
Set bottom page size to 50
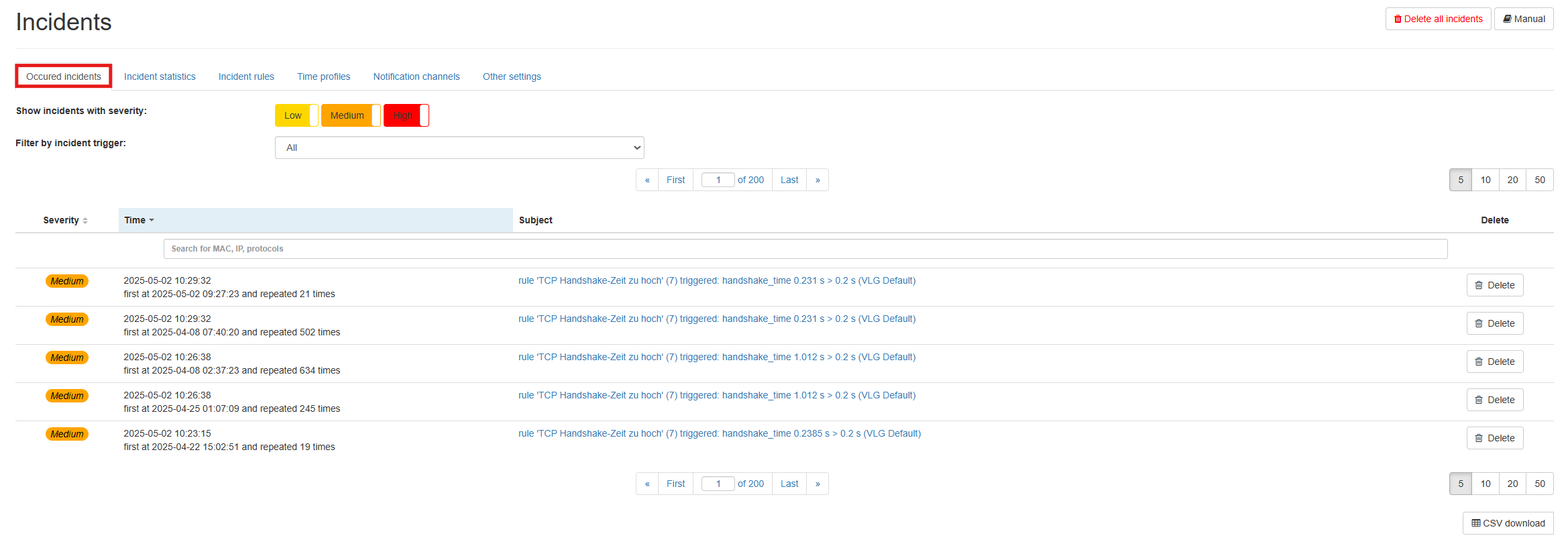pyautogui.click(x=1540, y=484)
